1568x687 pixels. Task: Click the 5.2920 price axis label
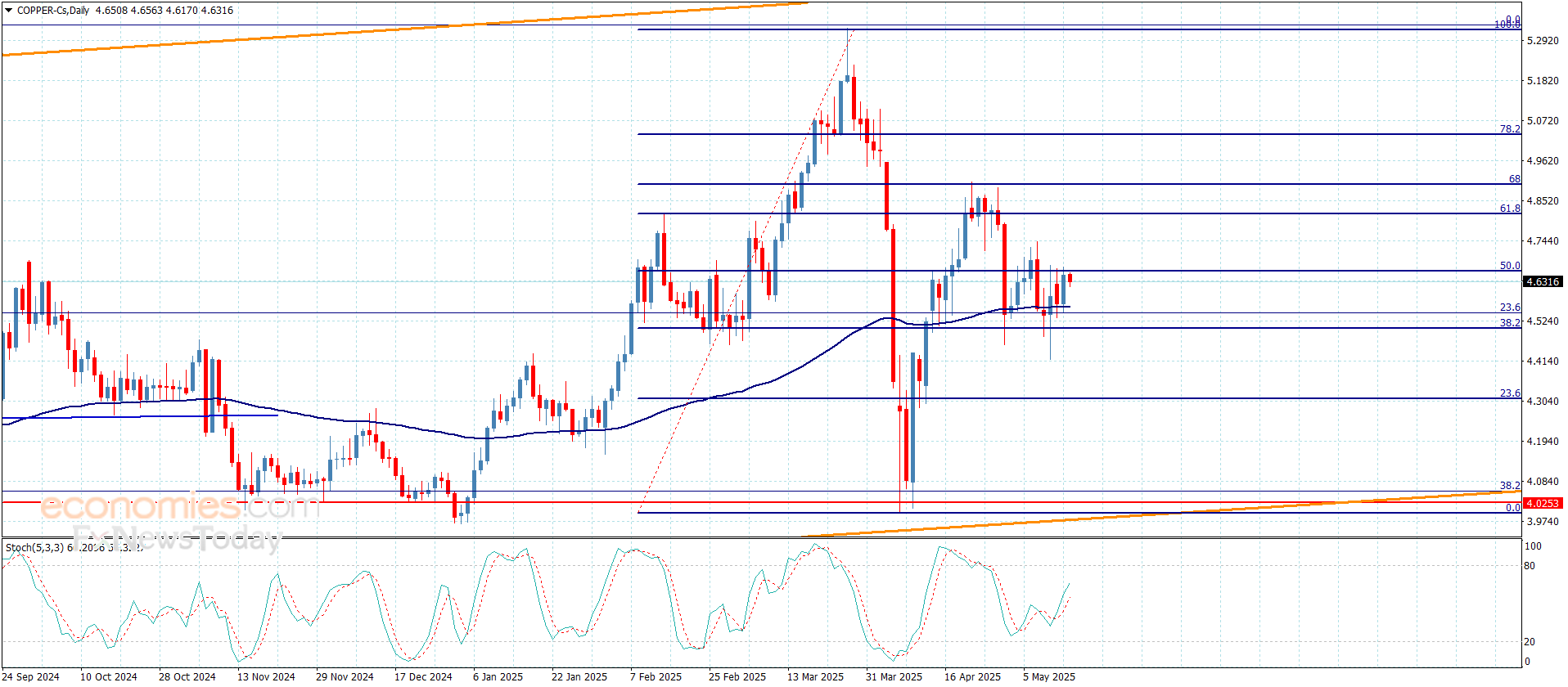(1543, 41)
